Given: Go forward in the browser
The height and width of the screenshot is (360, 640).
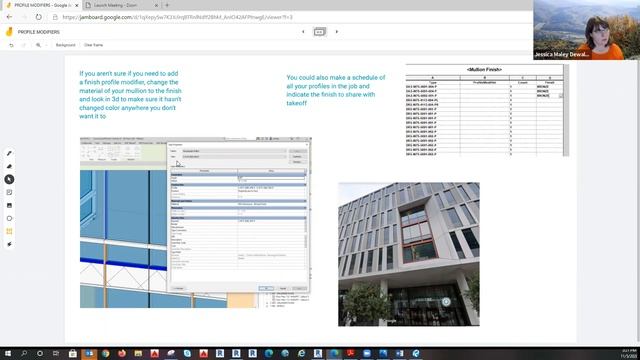Looking at the screenshot, I should pos(24,17).
